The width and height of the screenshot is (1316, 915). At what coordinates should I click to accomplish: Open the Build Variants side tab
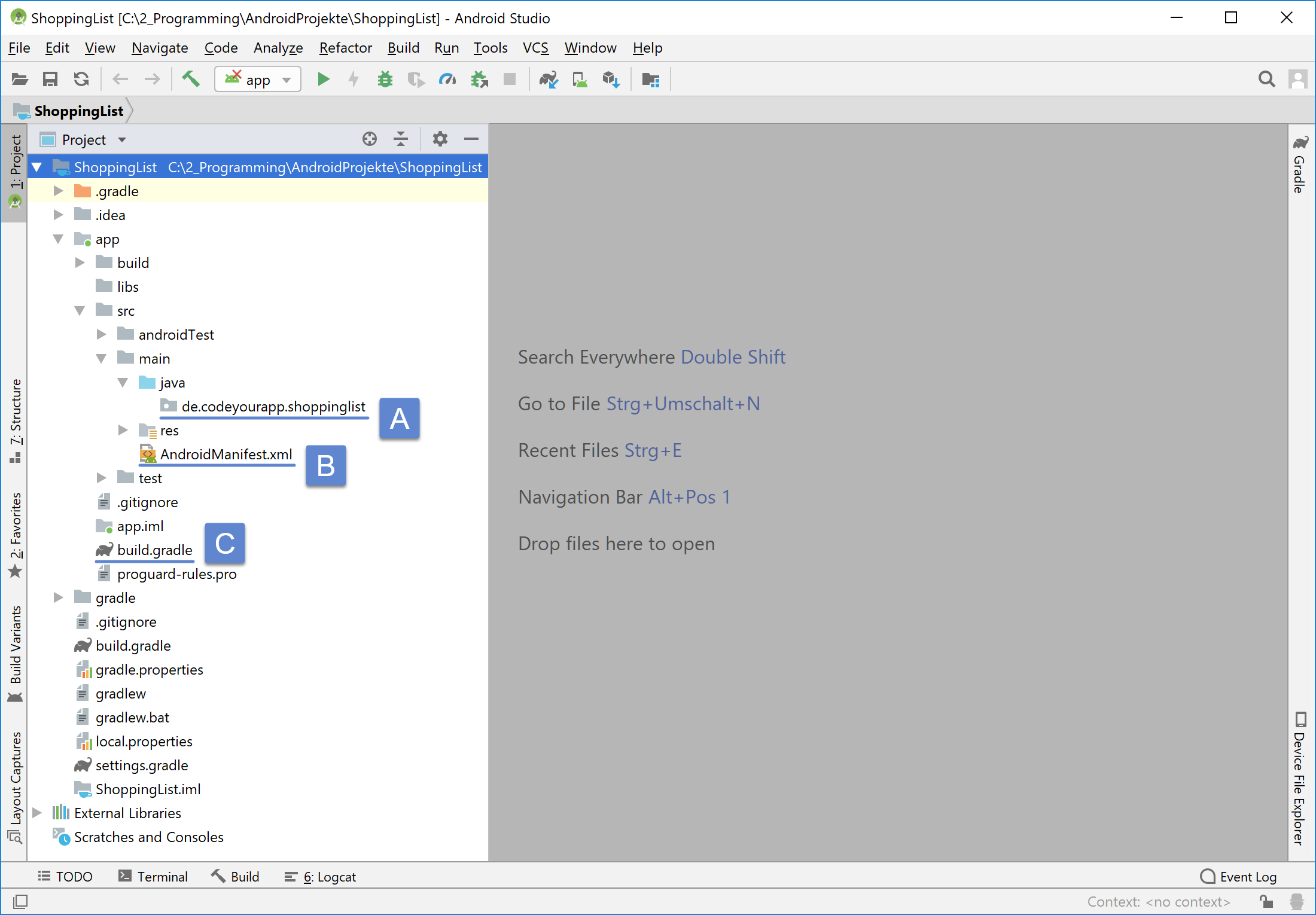pyautogui.click(x=15, y=654)
